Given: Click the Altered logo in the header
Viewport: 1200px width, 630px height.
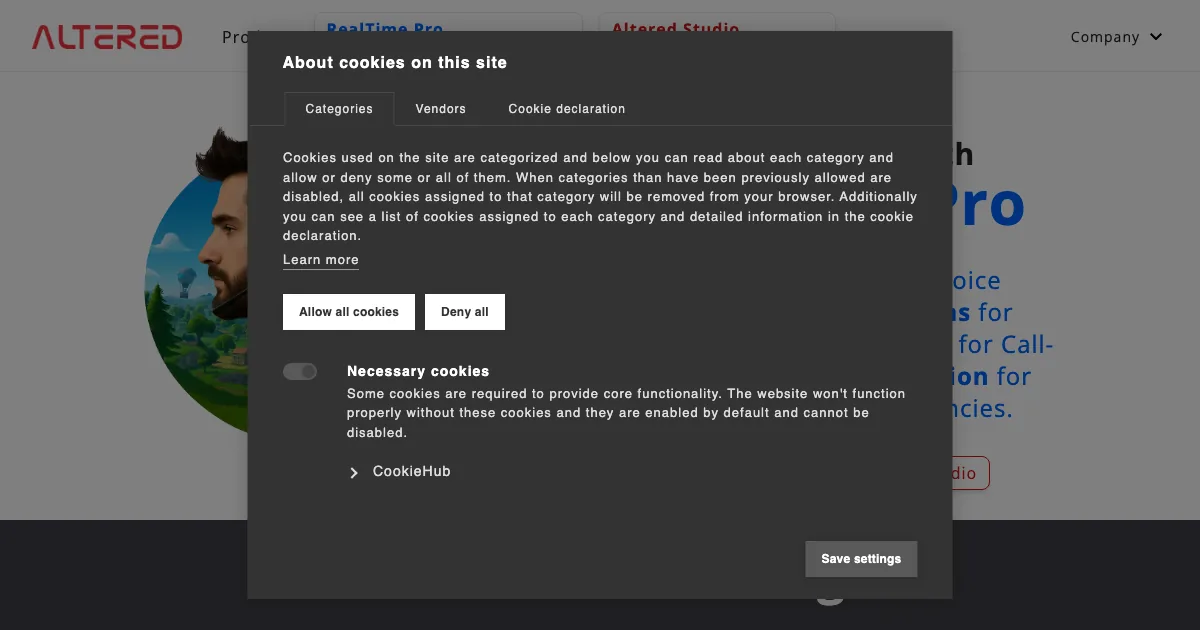Looking at the screenshot, I should pyautogui.click(x=107, y=37).
